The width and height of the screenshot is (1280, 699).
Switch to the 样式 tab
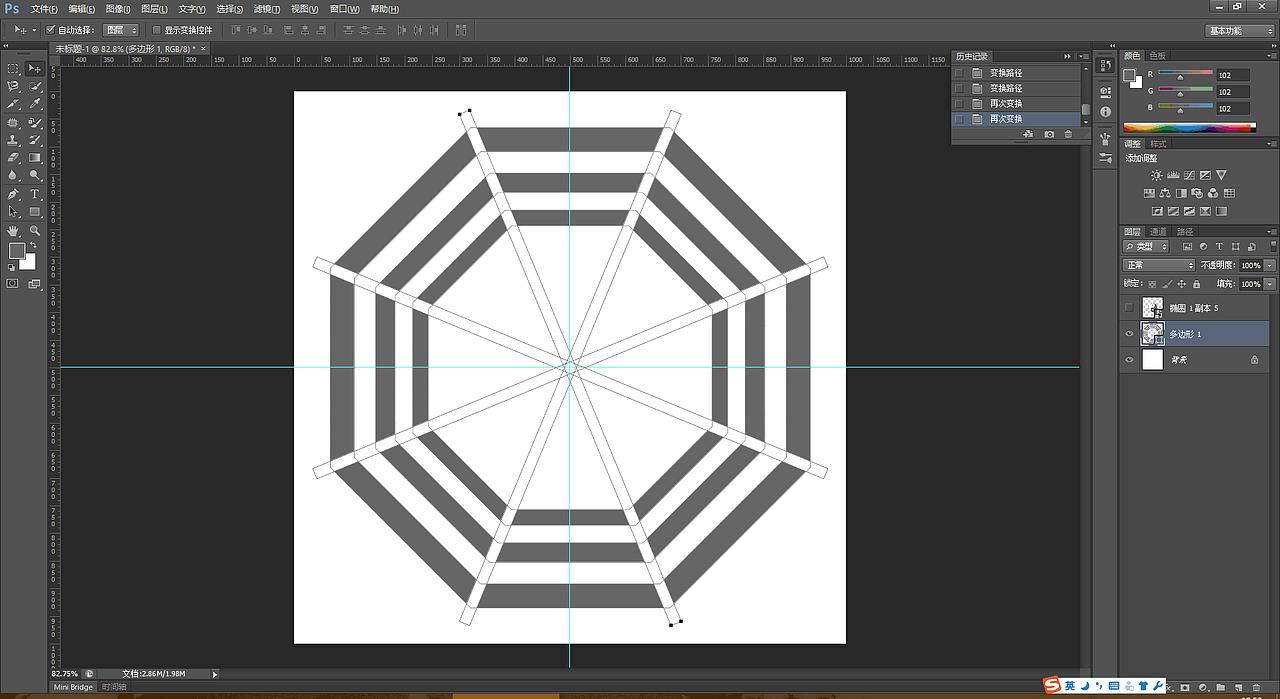click(x=1158, y=144)
